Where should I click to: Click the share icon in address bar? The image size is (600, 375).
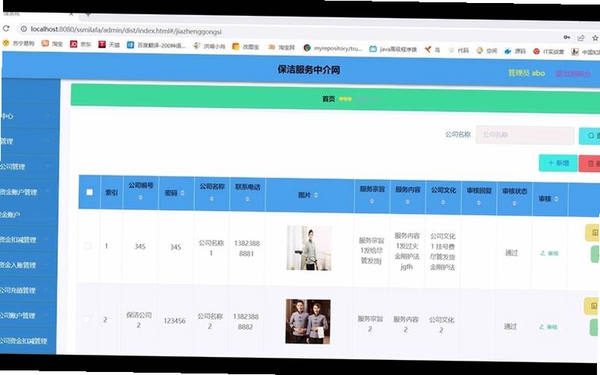(581, 38)
